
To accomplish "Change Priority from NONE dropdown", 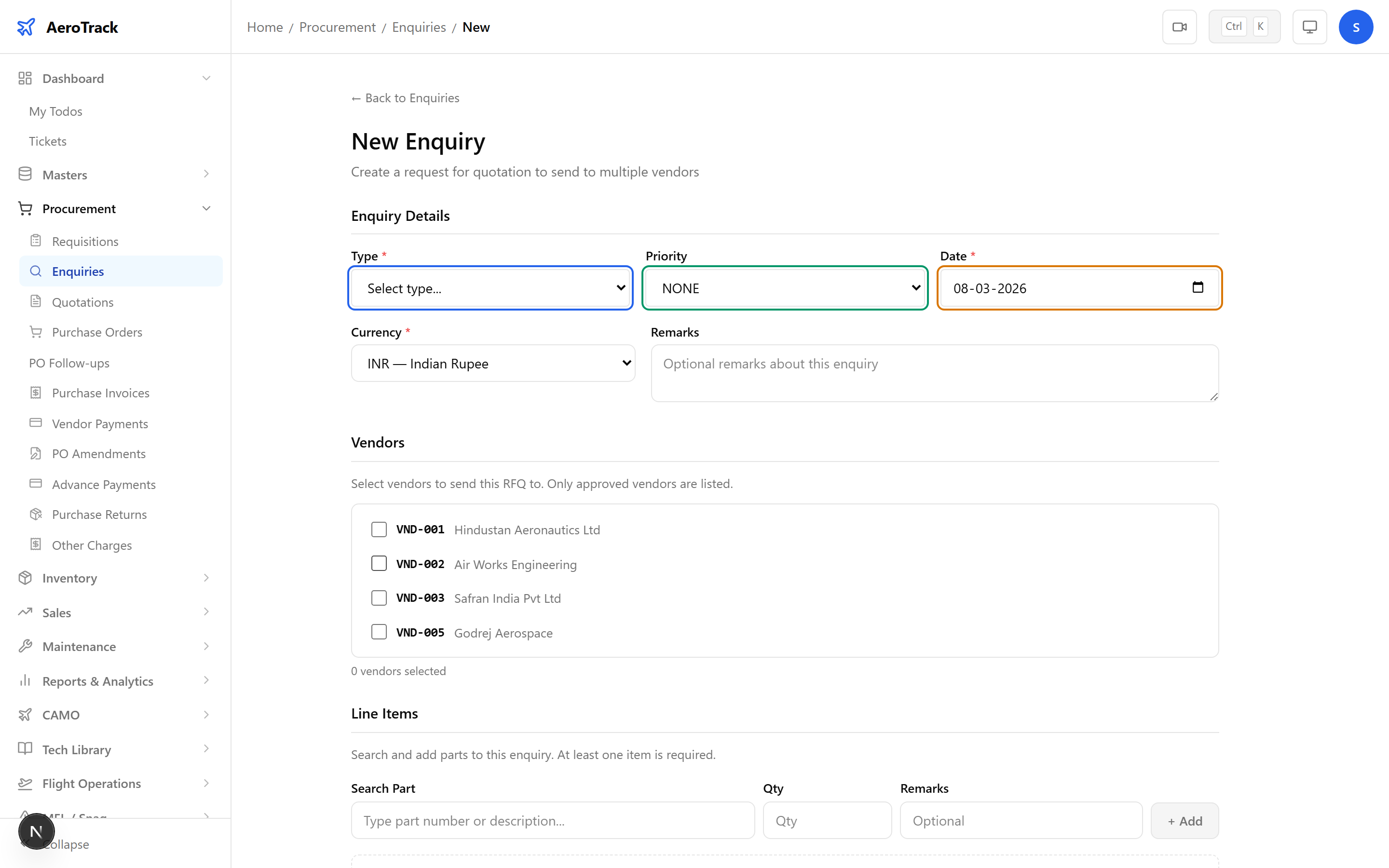I will tap(785, 288).
